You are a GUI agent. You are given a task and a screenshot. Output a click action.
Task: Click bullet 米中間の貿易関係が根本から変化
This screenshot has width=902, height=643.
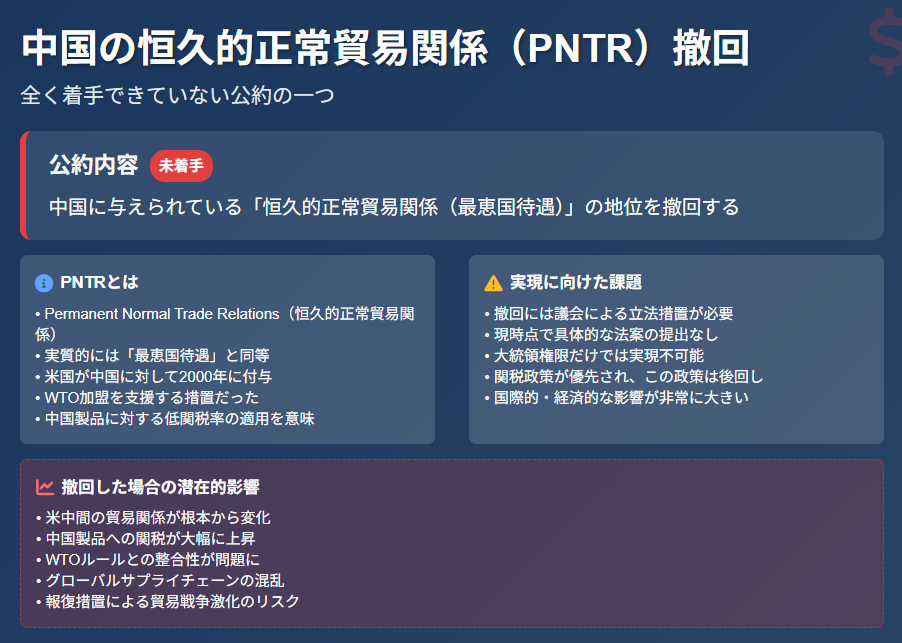click(x=153, y=518)
